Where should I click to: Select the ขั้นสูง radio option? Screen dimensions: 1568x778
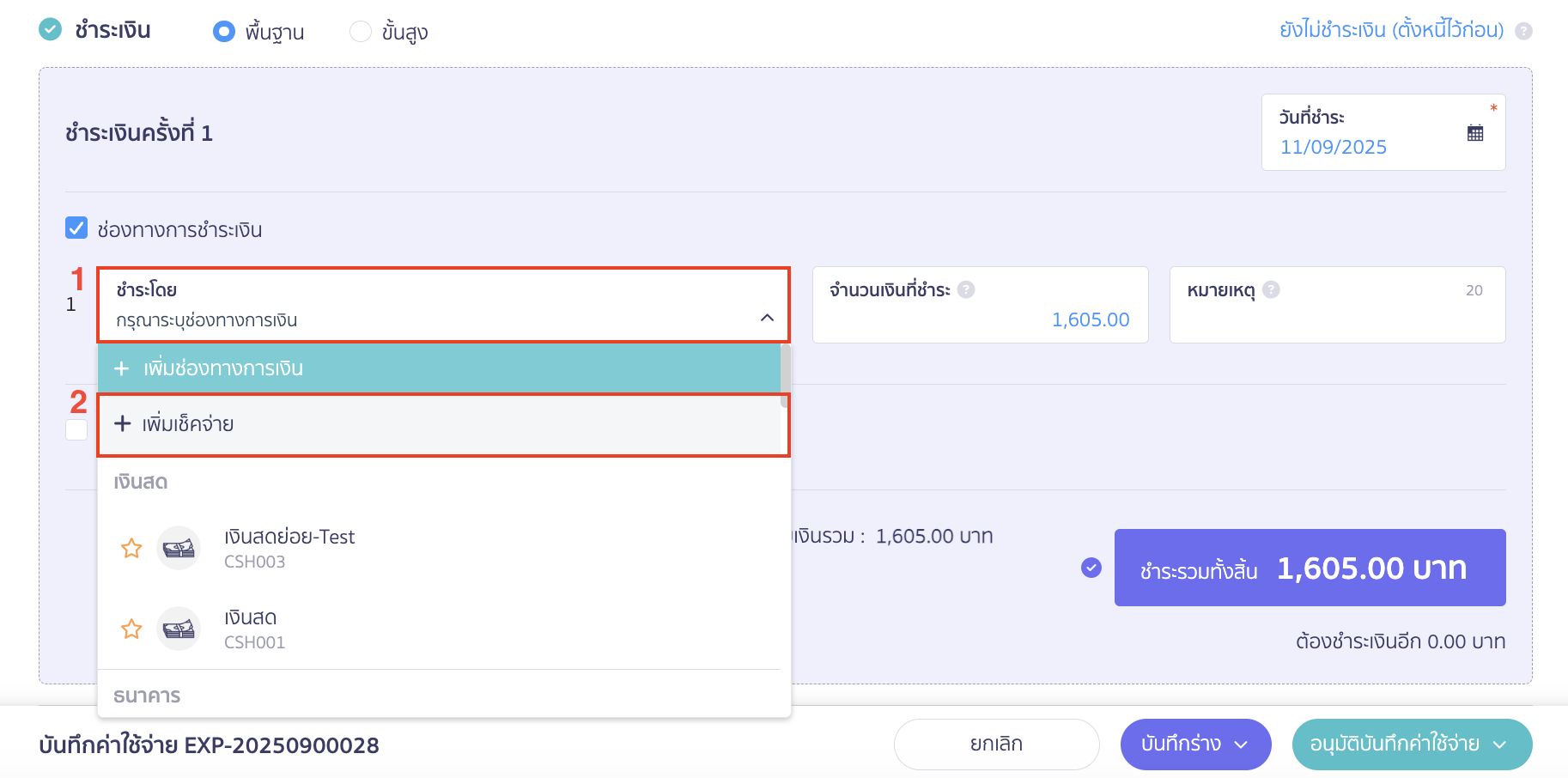(361, 32)
